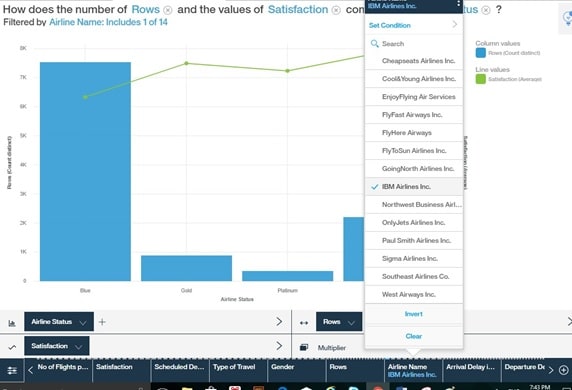The width and height of the screenshot is (572, 390).
Task: Select Type of Travel tray column
Action: 239,371
